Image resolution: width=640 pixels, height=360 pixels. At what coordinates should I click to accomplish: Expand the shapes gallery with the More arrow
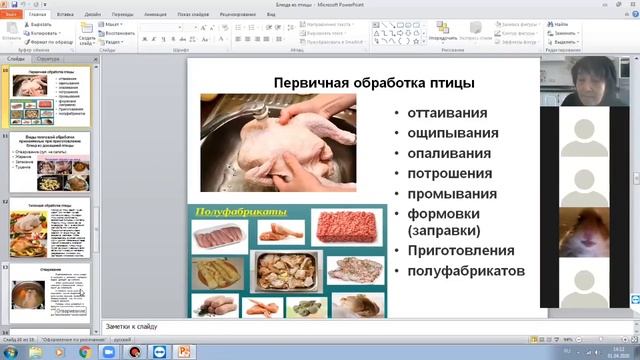[x=424, y=42]
